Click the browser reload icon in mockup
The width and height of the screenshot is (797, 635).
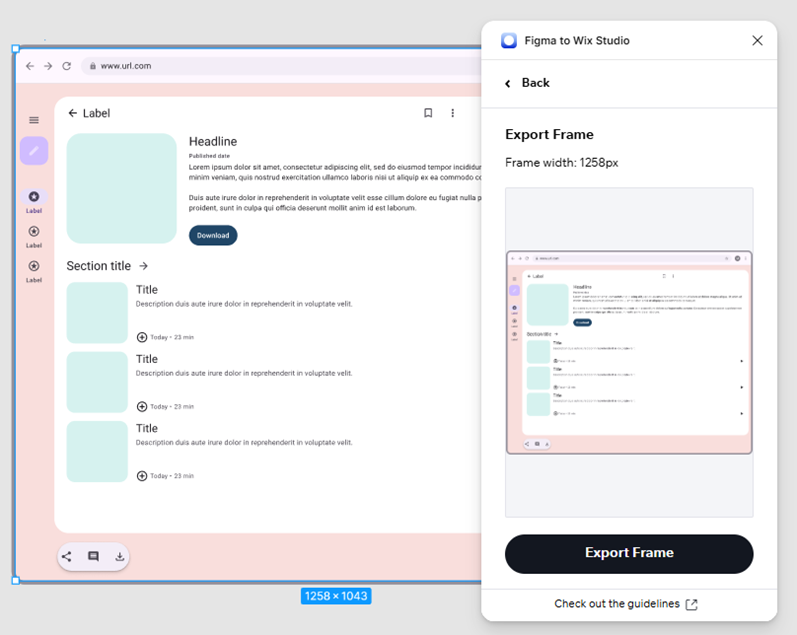[x=67, y=66]
